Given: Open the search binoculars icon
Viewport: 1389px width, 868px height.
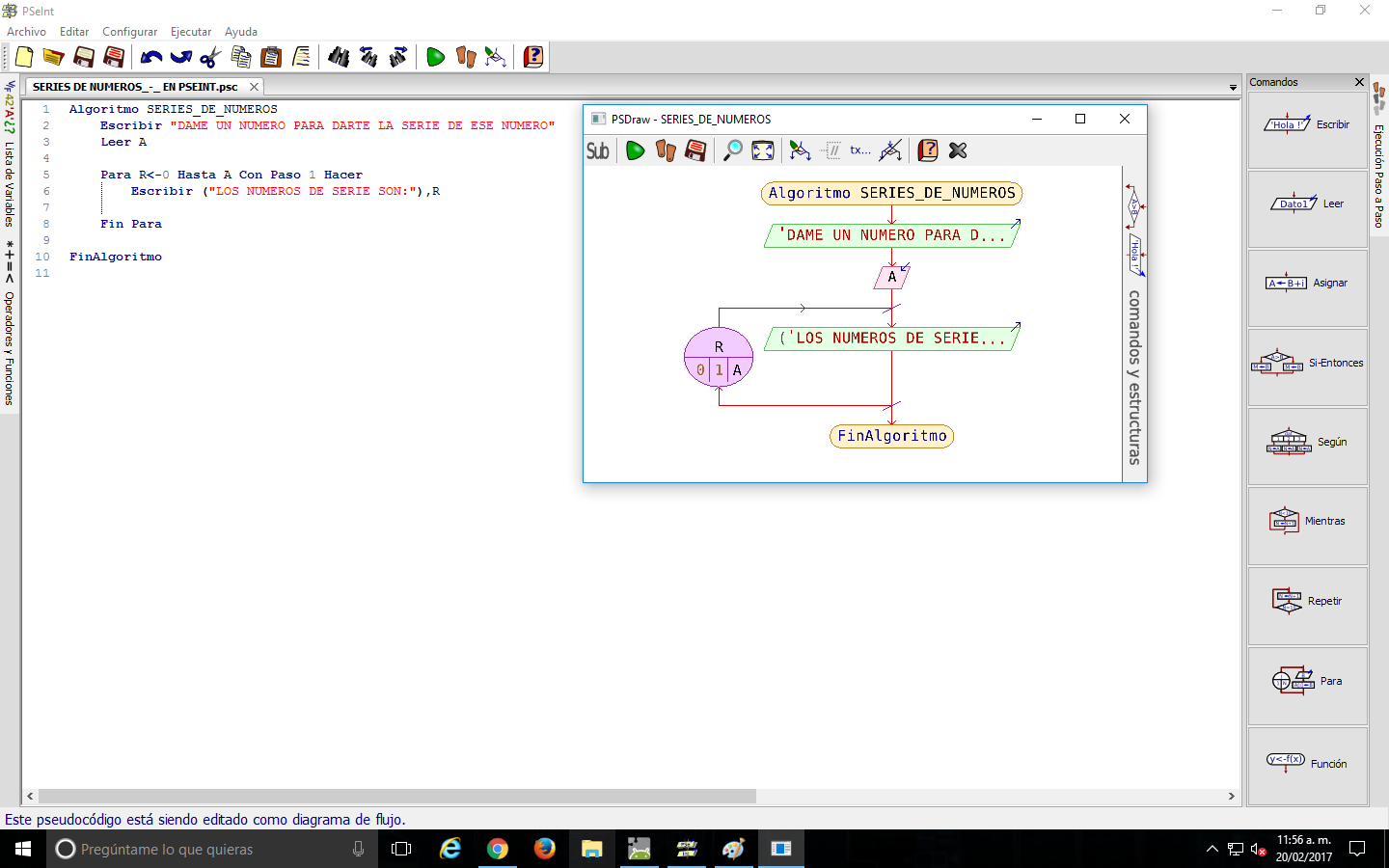Looking at the screenshot, I should [338, 57].
